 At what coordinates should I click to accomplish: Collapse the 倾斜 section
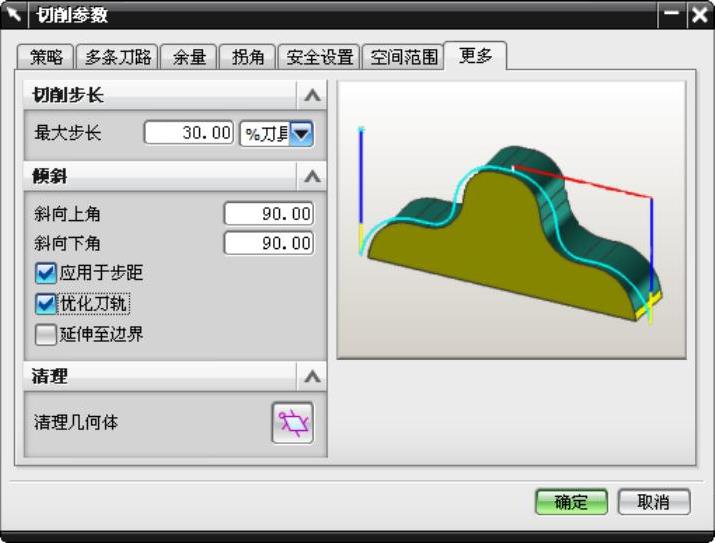click(312, 176)
